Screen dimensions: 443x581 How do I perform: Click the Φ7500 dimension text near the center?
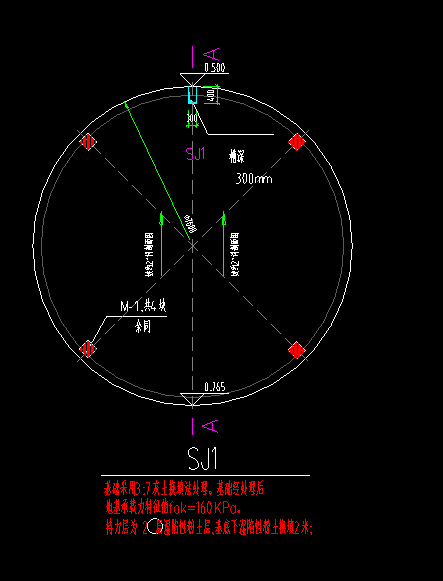(x=190, y=224)
